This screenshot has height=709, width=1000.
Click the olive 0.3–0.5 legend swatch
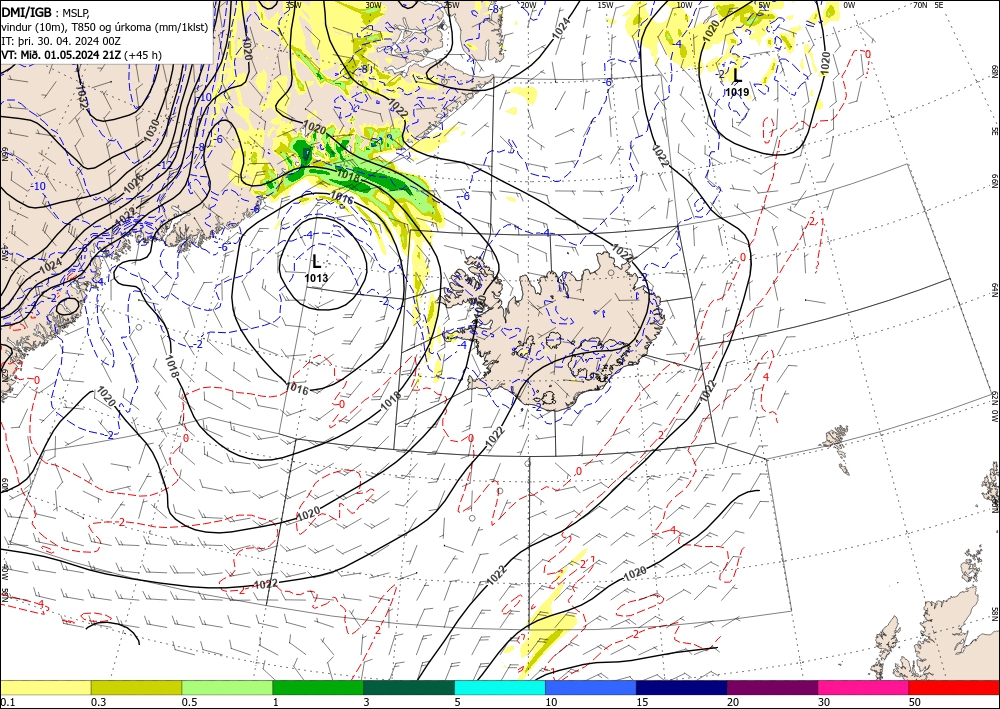click(136, 687)
